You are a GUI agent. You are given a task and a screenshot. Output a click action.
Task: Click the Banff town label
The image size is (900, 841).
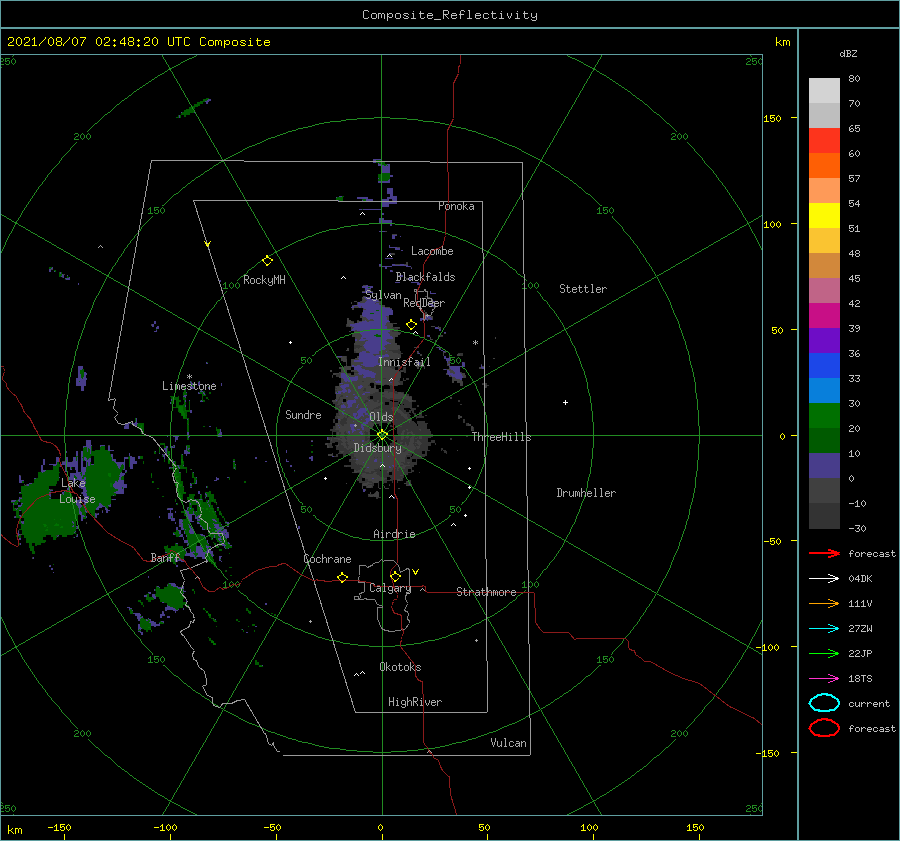coord(165,557)
